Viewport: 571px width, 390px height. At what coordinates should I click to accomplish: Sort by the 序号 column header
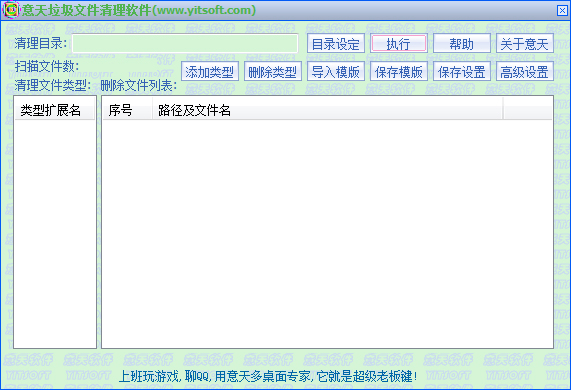coord(127,110)
